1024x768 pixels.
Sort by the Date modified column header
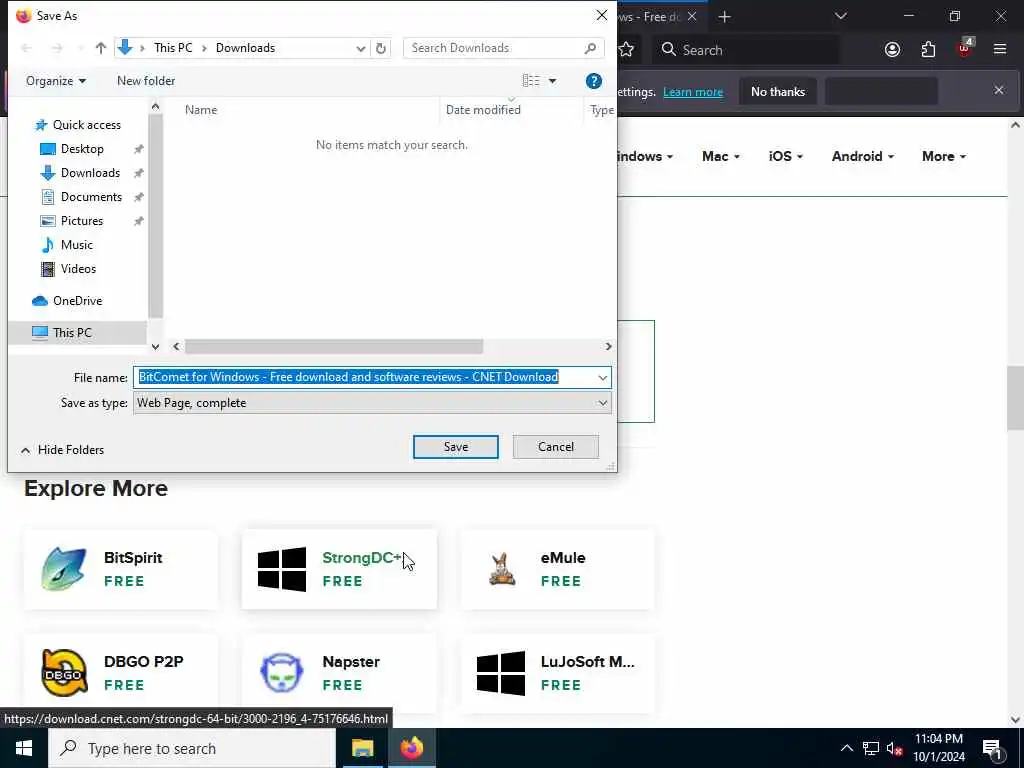(483, 110)
